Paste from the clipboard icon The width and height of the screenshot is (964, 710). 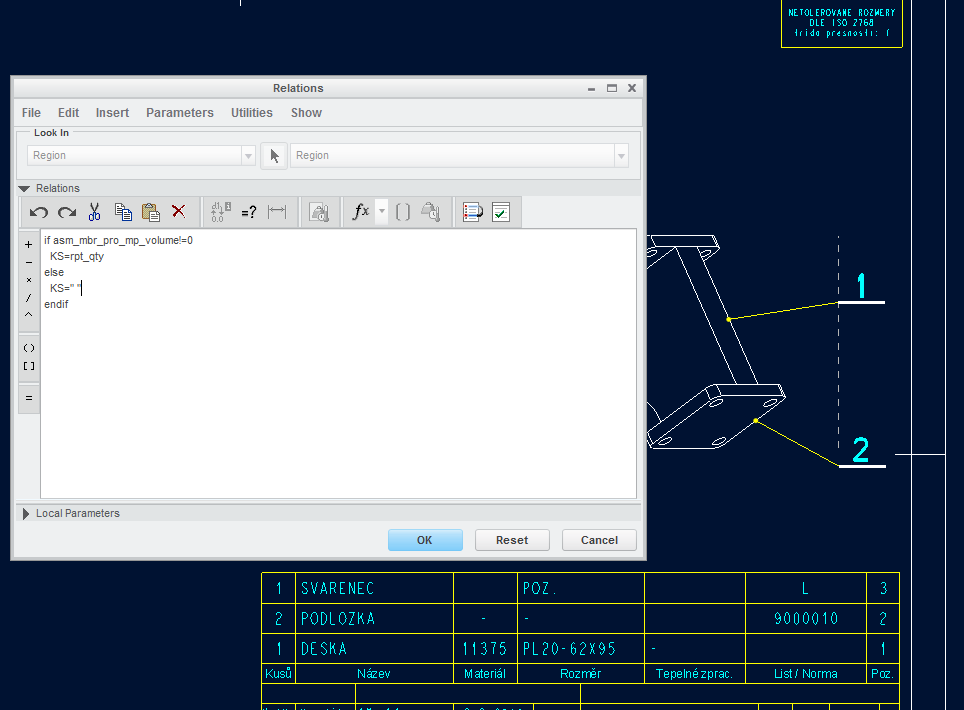click(x=151, y=213)
